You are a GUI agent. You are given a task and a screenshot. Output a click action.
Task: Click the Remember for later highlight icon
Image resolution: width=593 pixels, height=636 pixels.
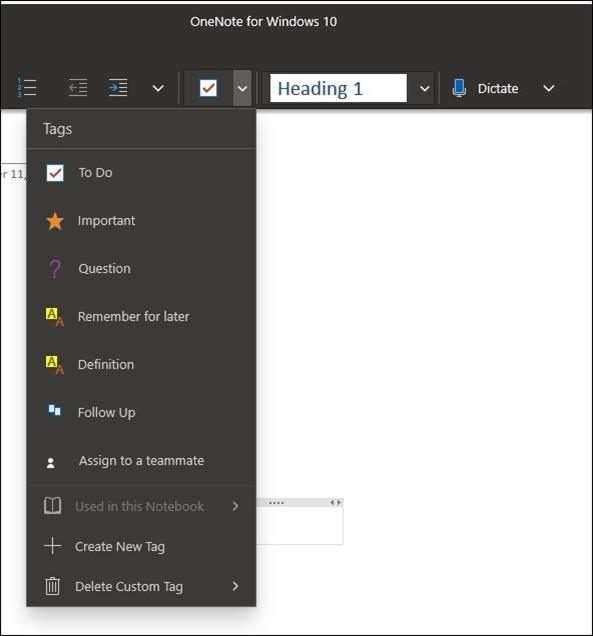pos(54,316)
